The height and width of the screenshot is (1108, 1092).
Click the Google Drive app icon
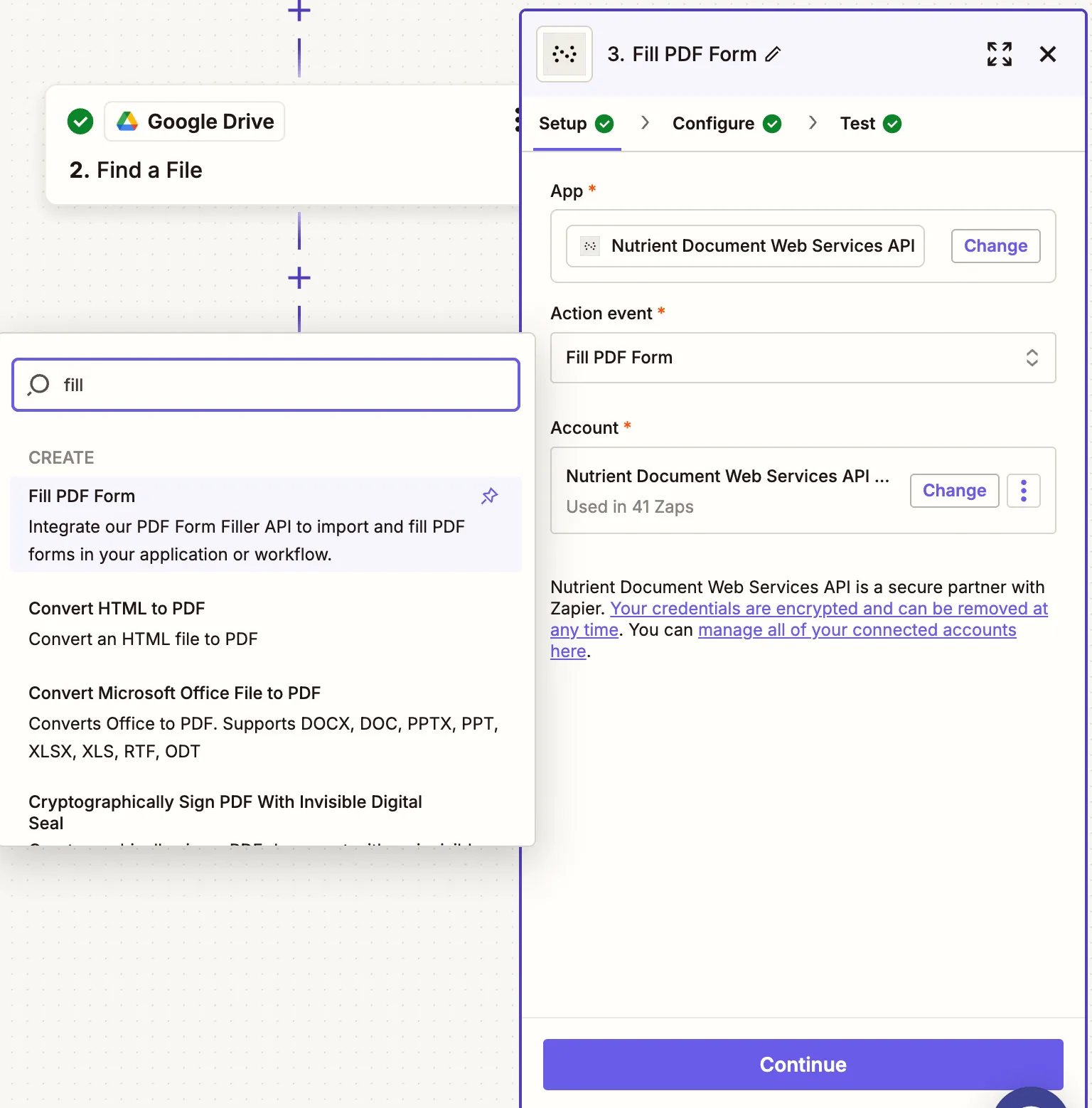pos(127,121)
